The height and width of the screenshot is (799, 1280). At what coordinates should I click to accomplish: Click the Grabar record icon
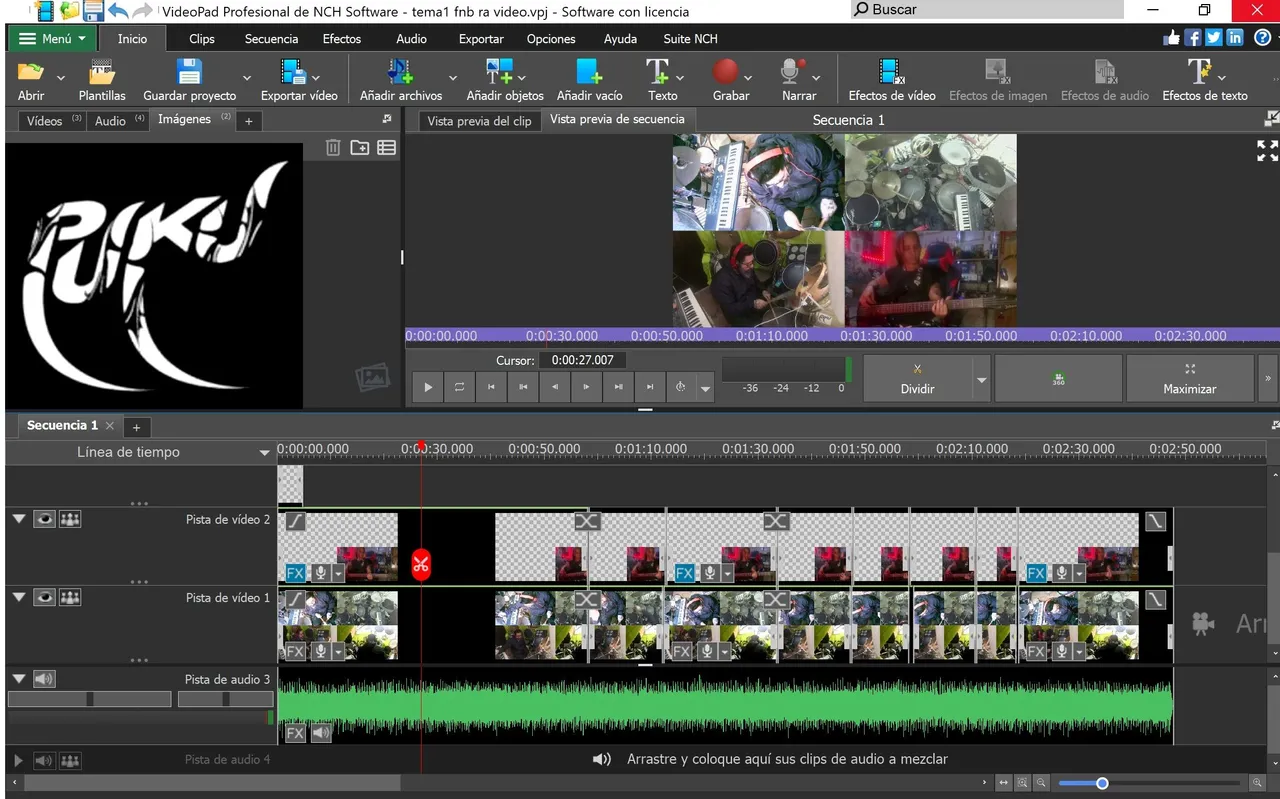[x=726, y=72]
